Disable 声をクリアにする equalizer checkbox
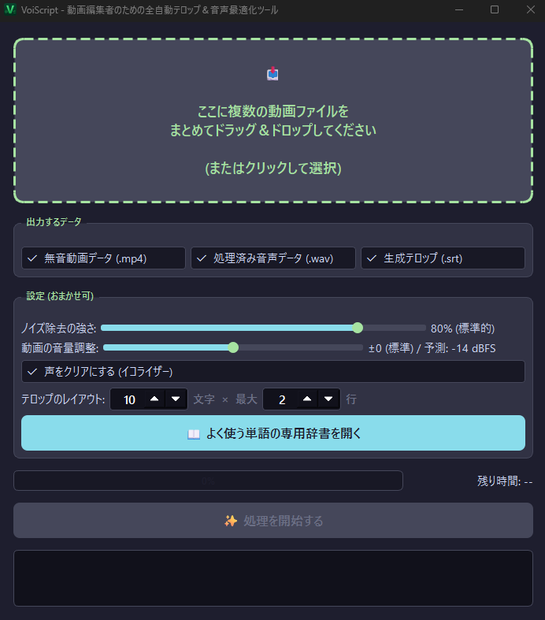This screenshot has height=620, width=545. pos(273,371)
